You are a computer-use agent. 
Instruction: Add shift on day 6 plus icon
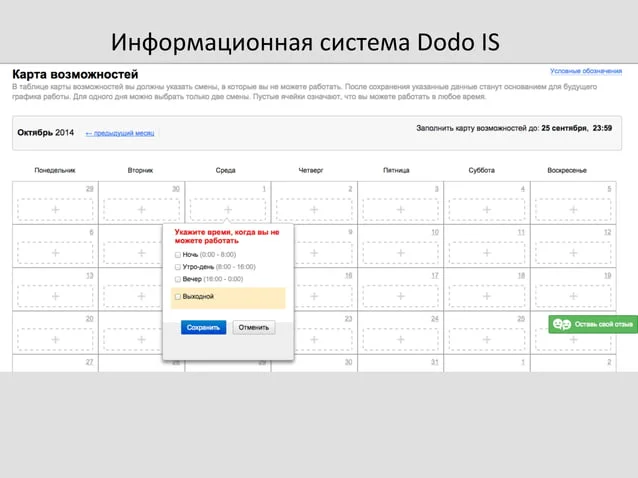point(55,253)
